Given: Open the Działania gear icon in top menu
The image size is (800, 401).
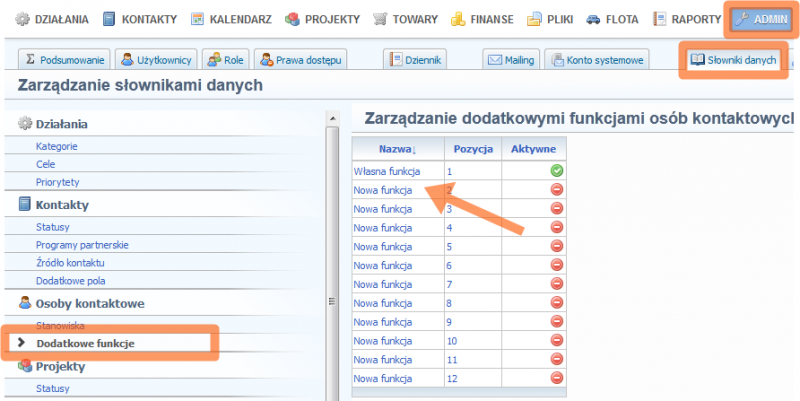Looking at the screenshot, I should [x=22, y=19].
